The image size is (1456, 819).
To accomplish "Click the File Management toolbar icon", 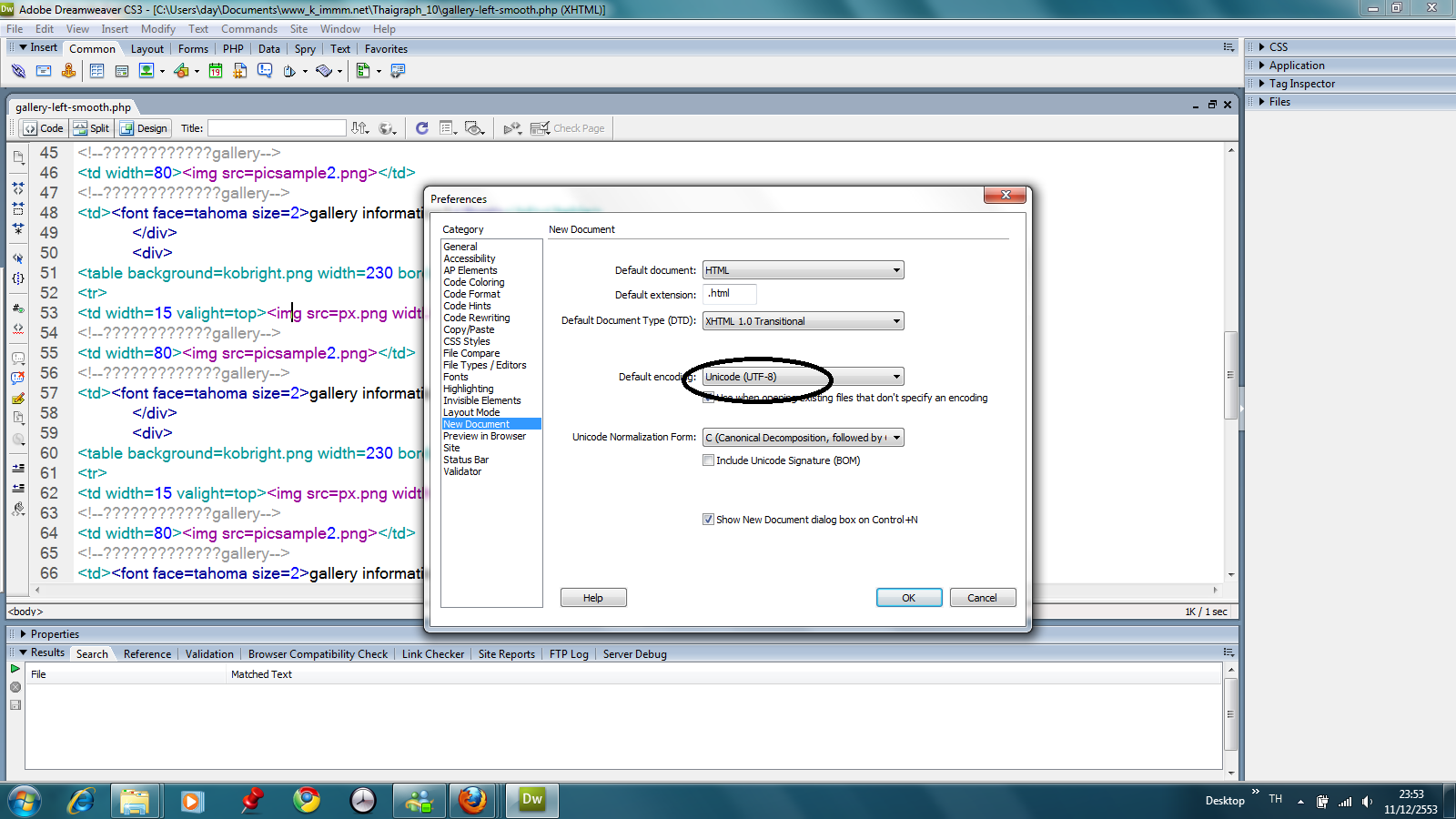I will (360, 128).
